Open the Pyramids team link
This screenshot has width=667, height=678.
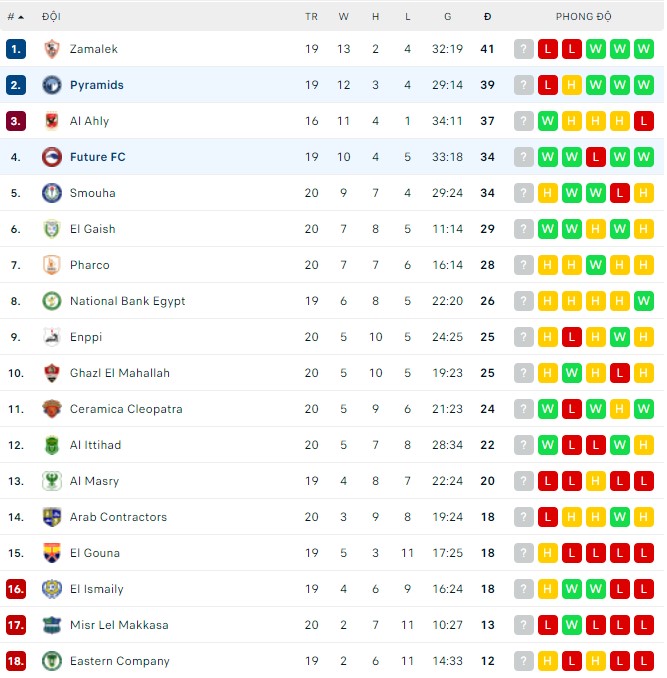[x=97, y=85]
